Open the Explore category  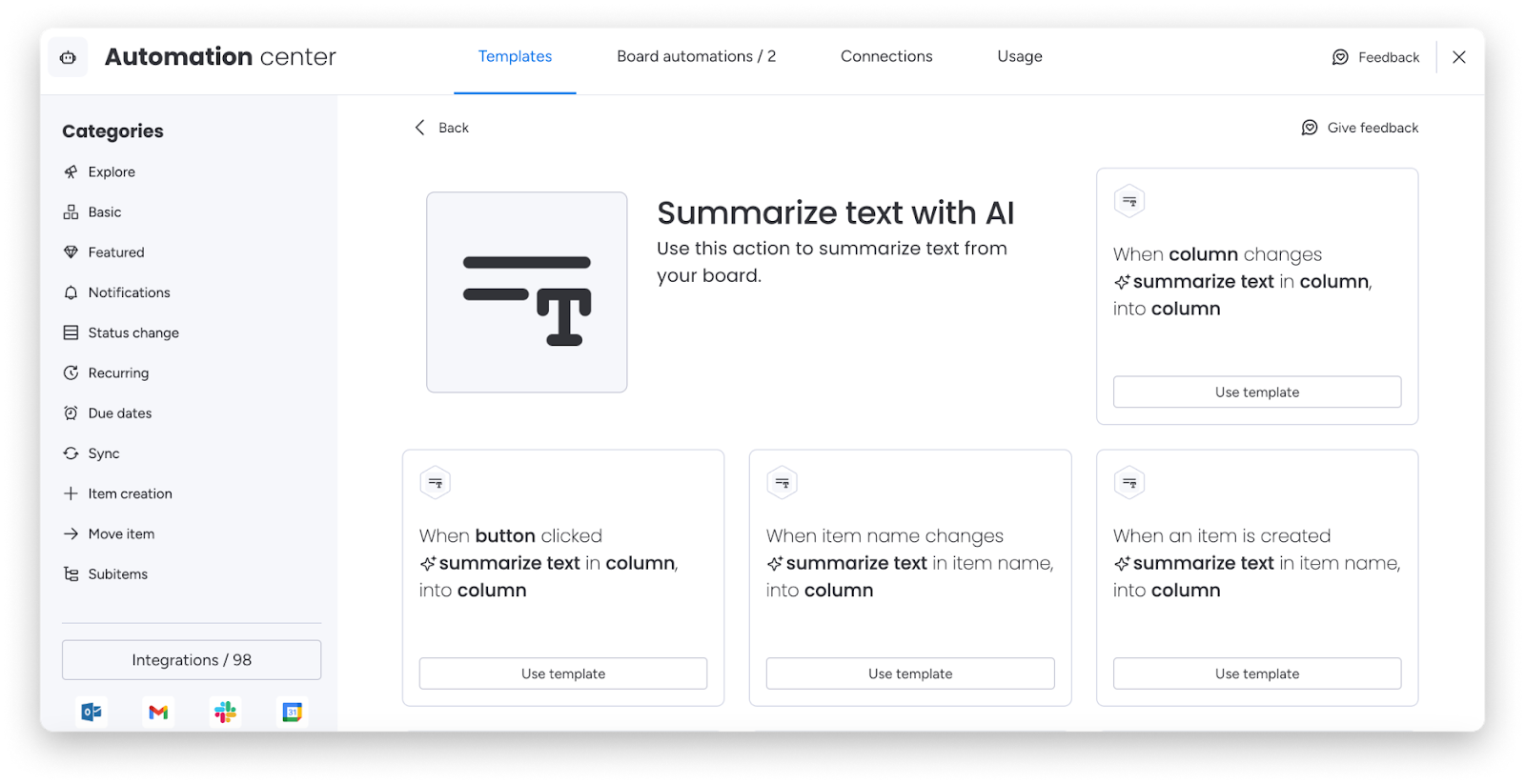pos(99,172)
